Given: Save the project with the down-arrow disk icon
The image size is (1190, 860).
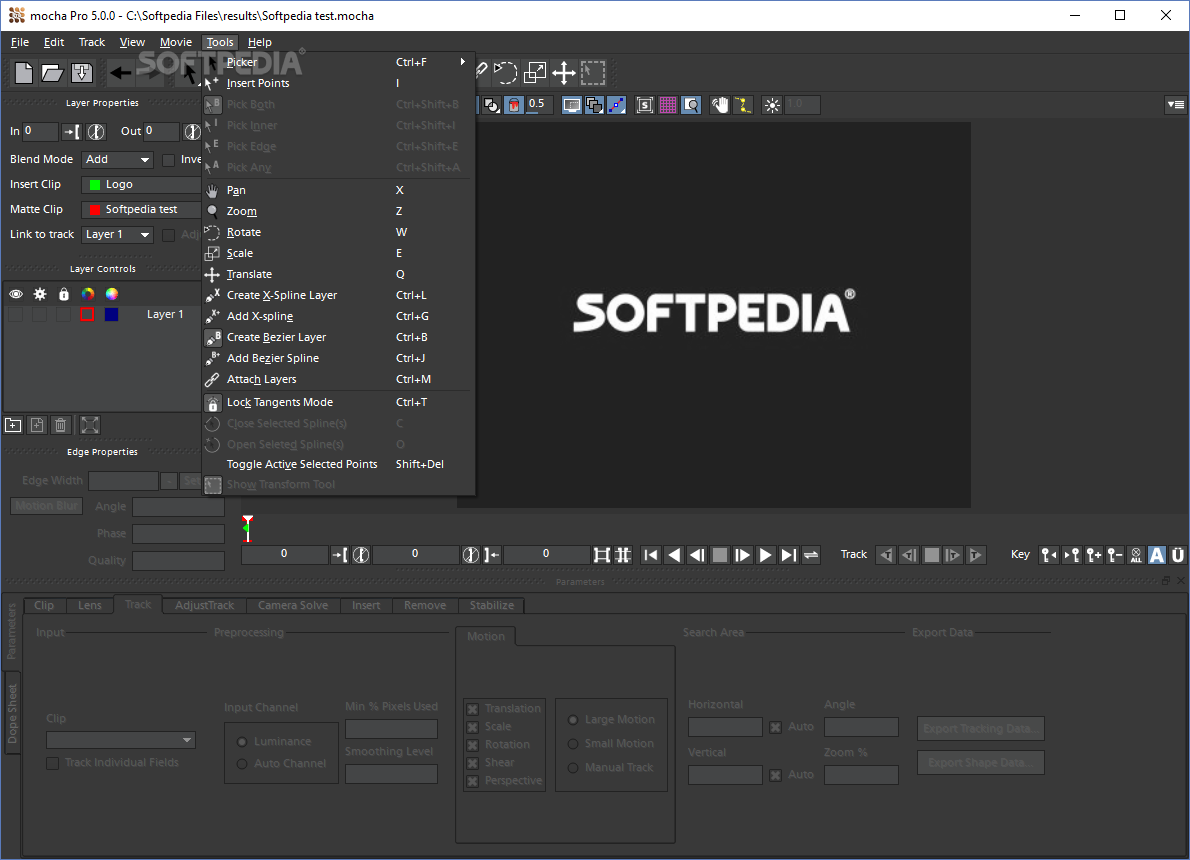Looking at the screenshot, I should pyautogui.click(x=82, y=73).
